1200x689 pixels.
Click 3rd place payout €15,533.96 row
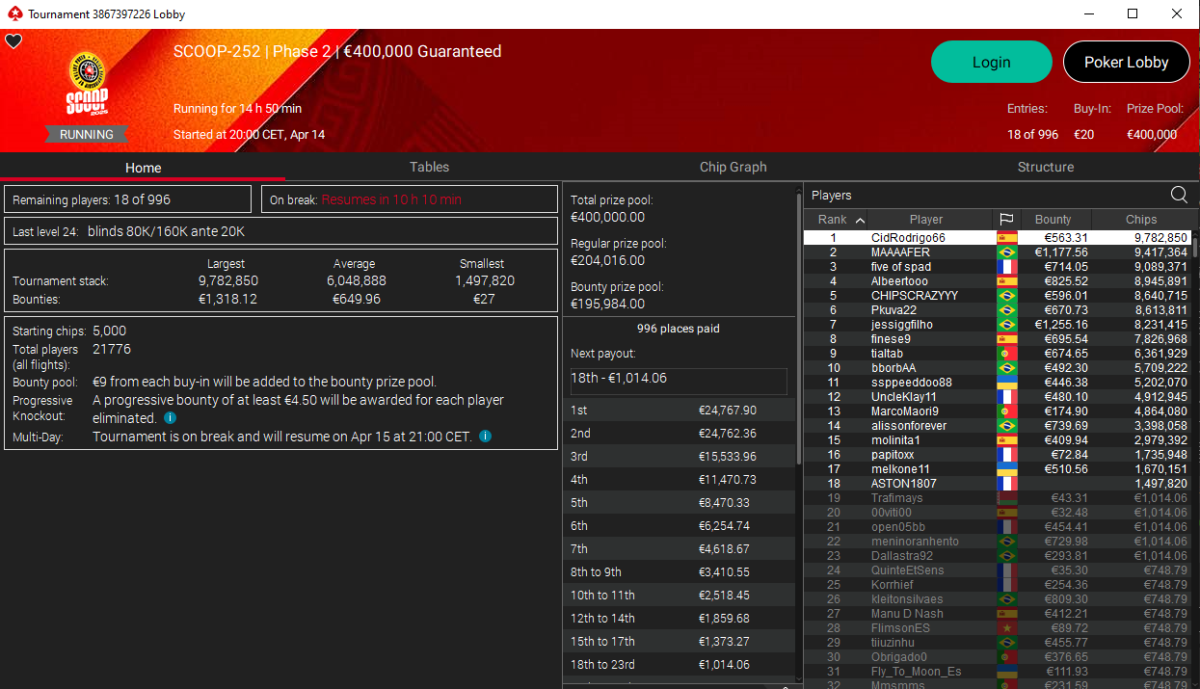tap(679, 456)
